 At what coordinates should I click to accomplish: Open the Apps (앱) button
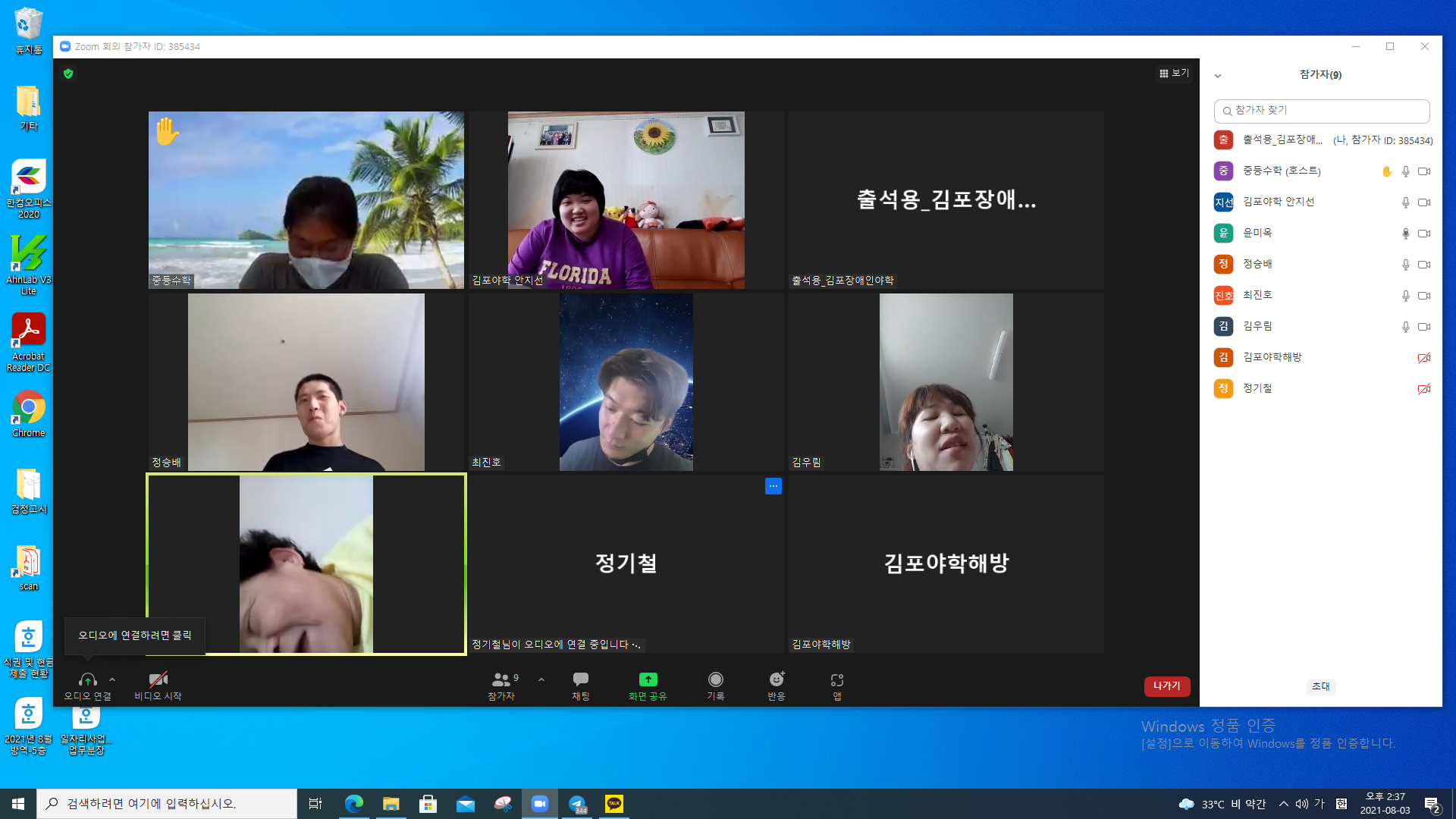pyautogui.click(x=837, y=685)
